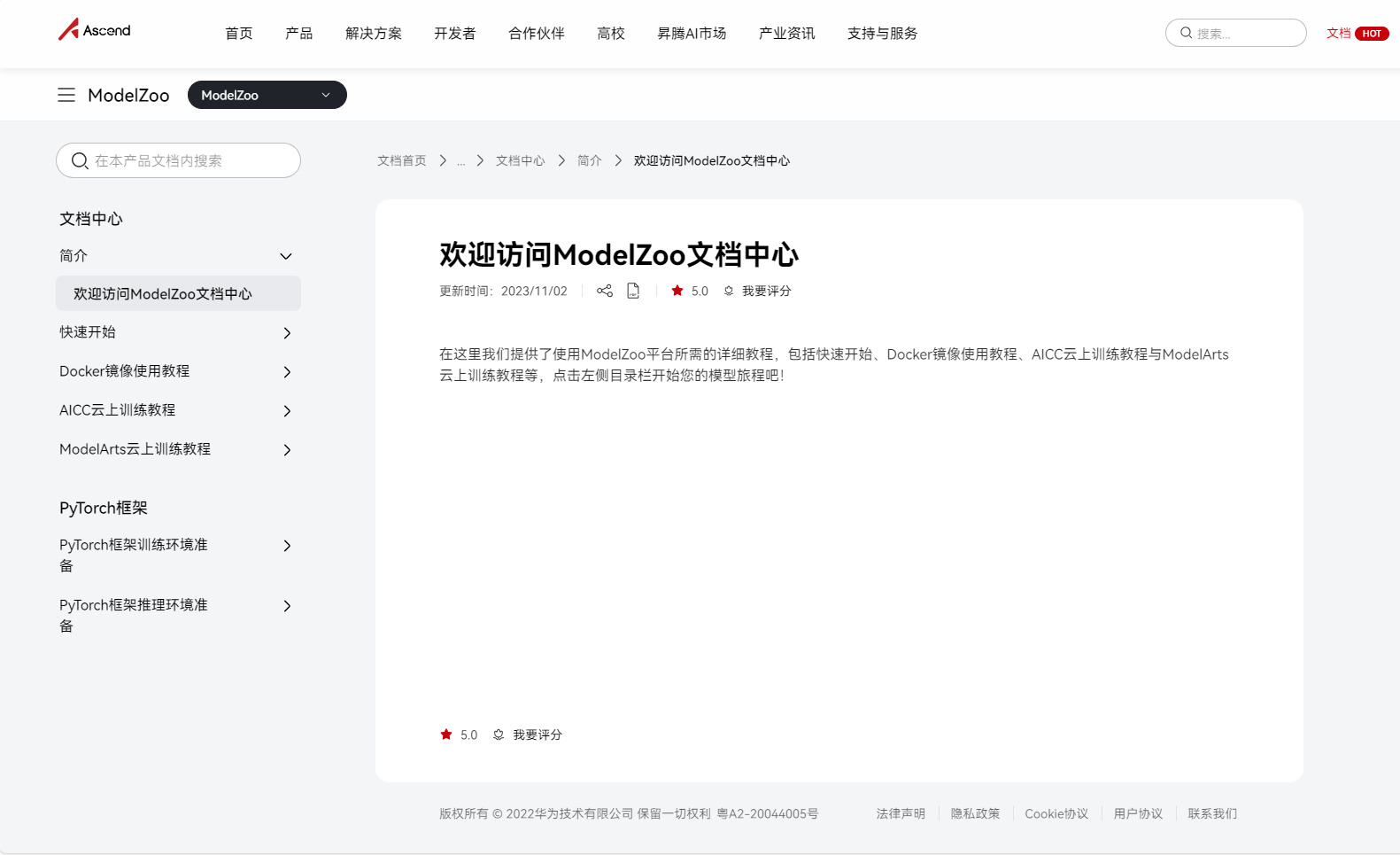Viewport: 1400px width, 855px height.
Task: Click the 在本产品文档内搜索 input
Action: (178, 160)
